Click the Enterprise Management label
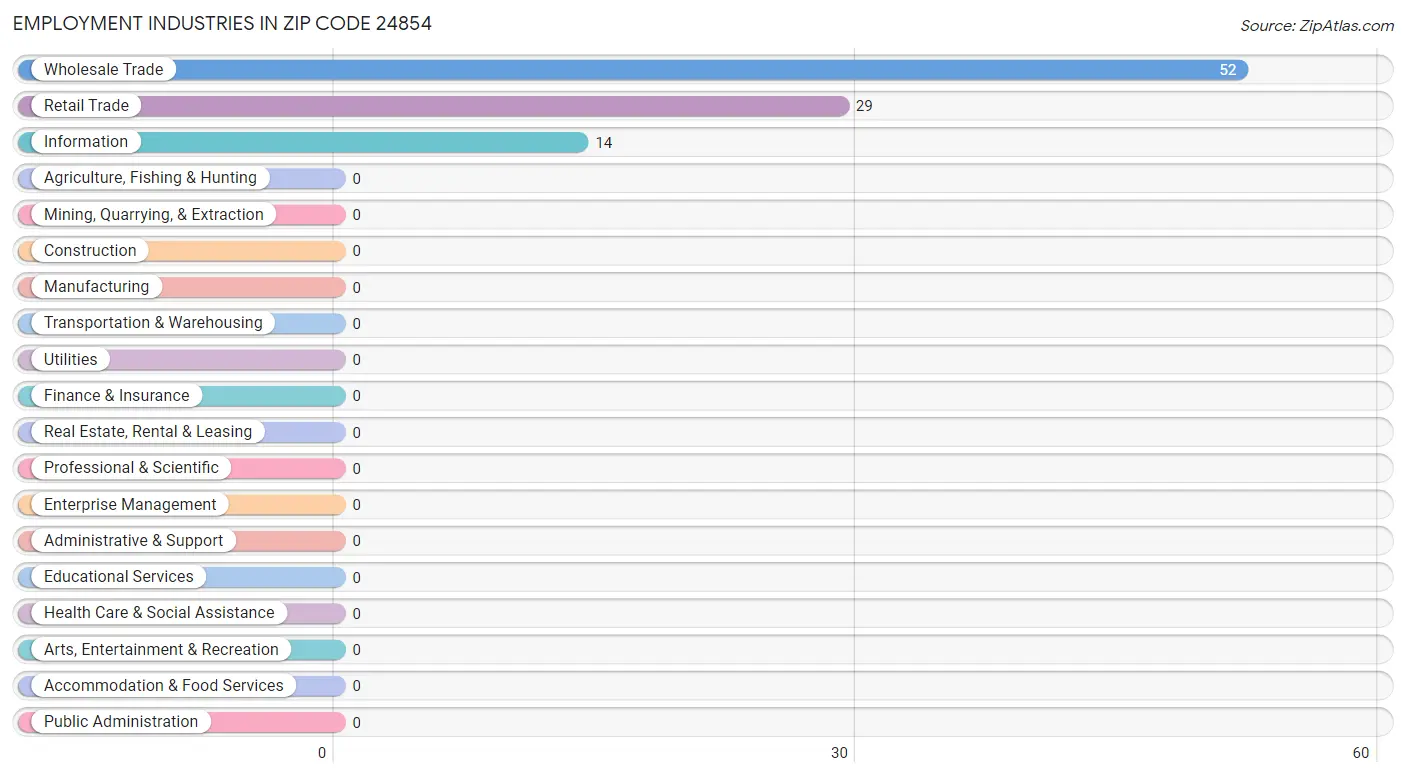This screenshot has width=1406, height=777. coord(130,505)
